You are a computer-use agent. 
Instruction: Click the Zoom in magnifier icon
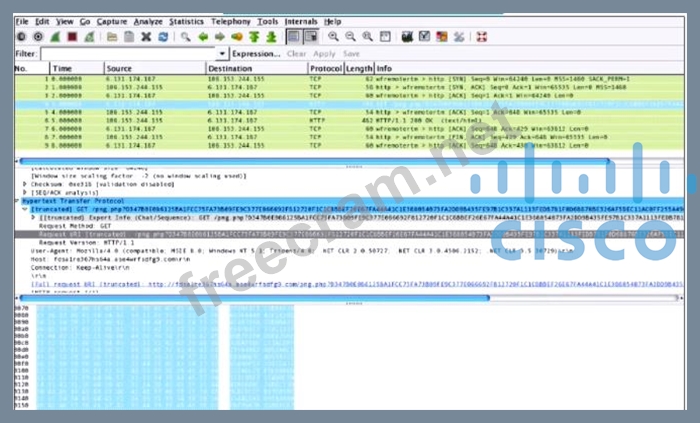click(334, 37)
